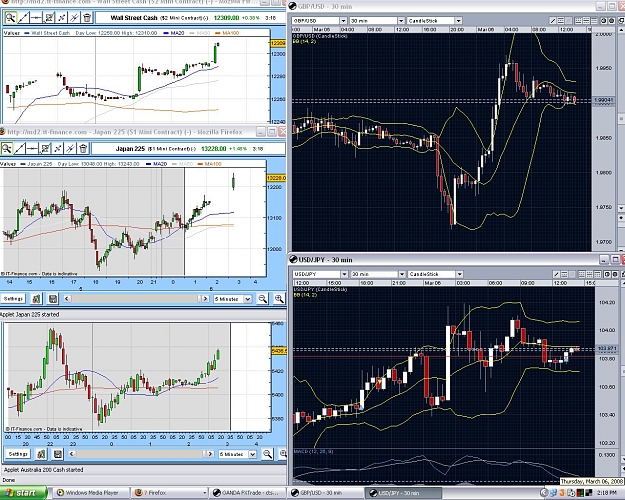This screenshot has width=625, height=500.
Task: Switch to Firefox group in taskbar
Action: tap(170, 493)
